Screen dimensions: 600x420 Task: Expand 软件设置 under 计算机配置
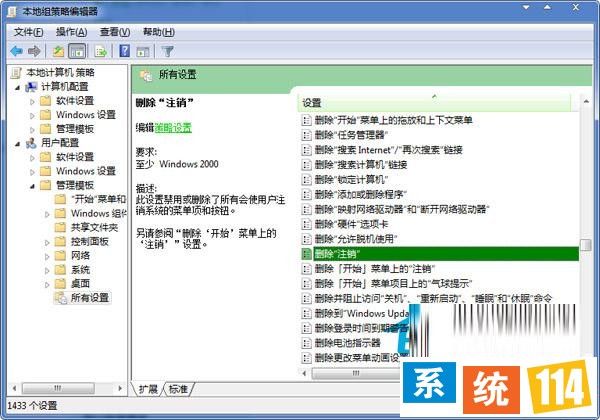(32, 102)
